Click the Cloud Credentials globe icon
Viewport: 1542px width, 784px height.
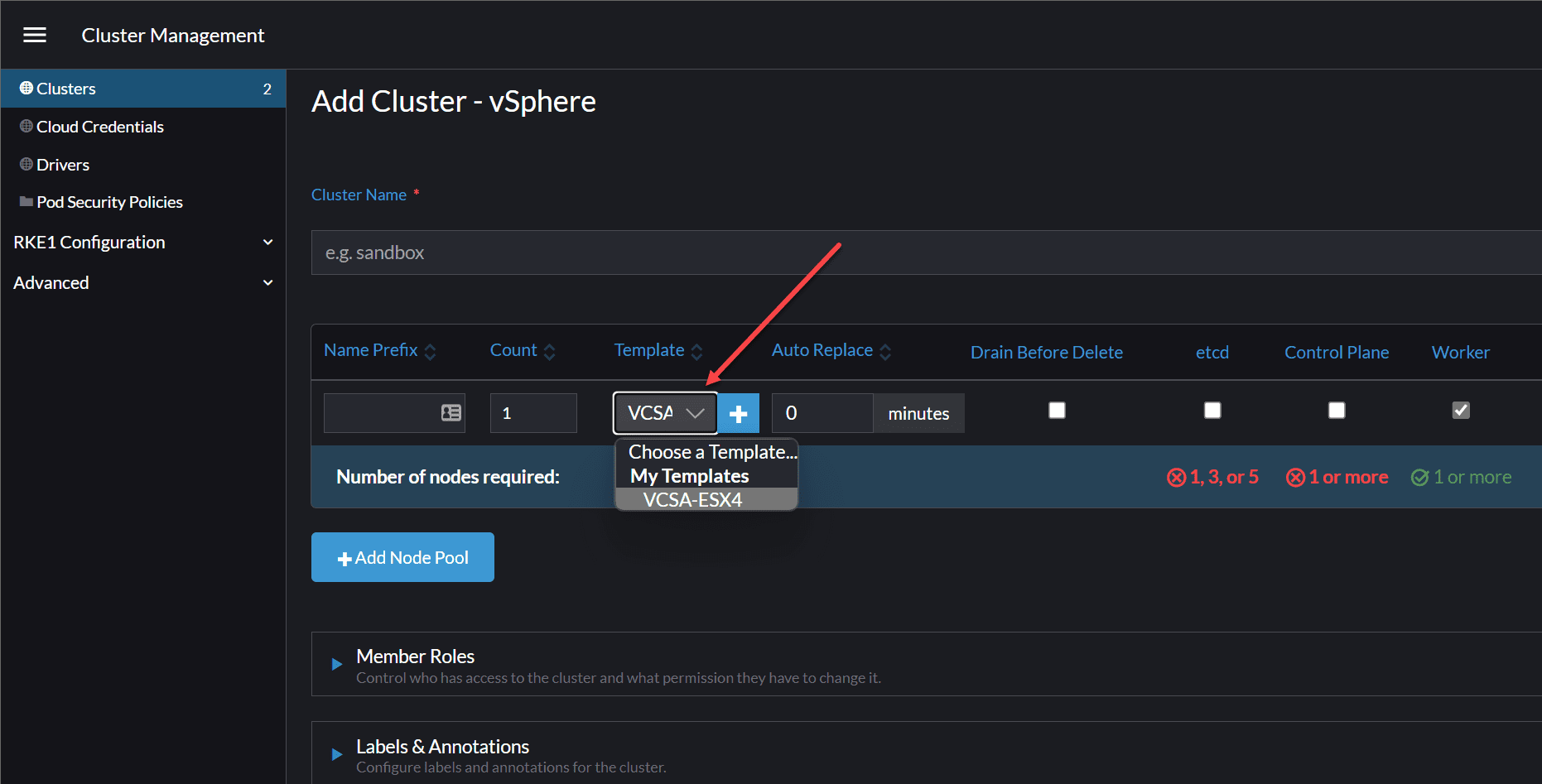27,126
